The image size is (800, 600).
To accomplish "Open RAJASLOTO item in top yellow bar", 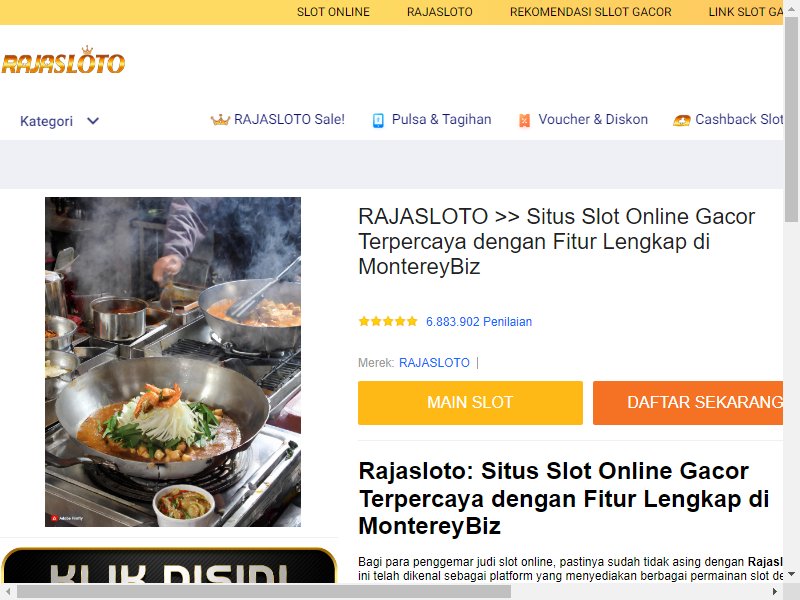I will tap(440, 12).
